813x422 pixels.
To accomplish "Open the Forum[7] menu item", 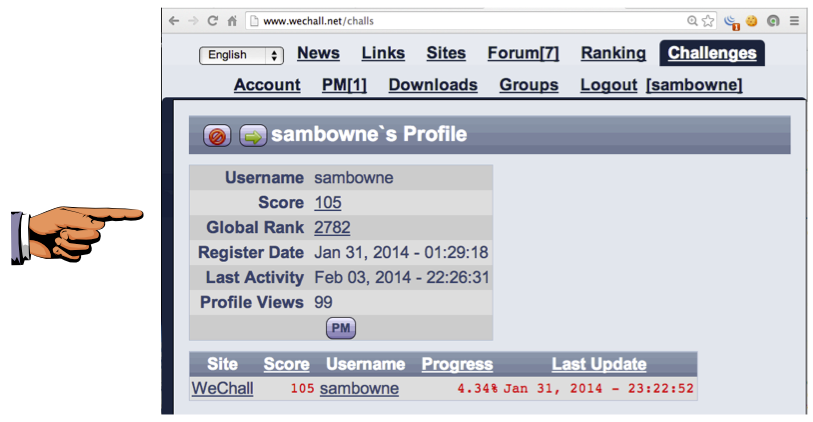I will (523, 53).
